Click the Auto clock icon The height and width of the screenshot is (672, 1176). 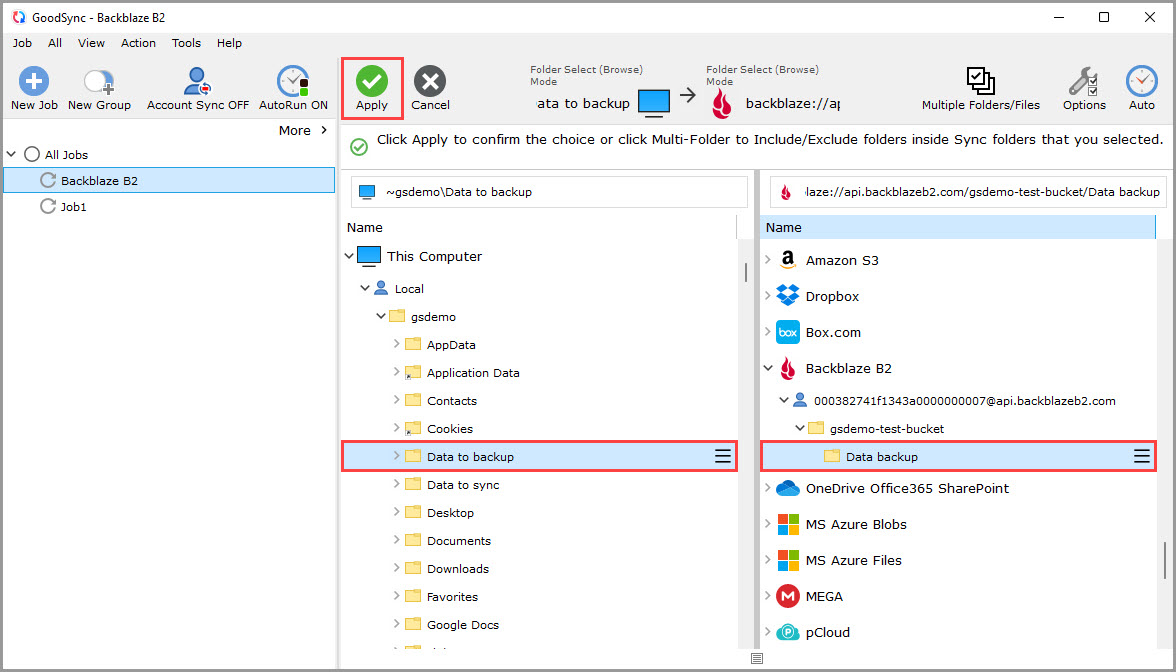1142,81
